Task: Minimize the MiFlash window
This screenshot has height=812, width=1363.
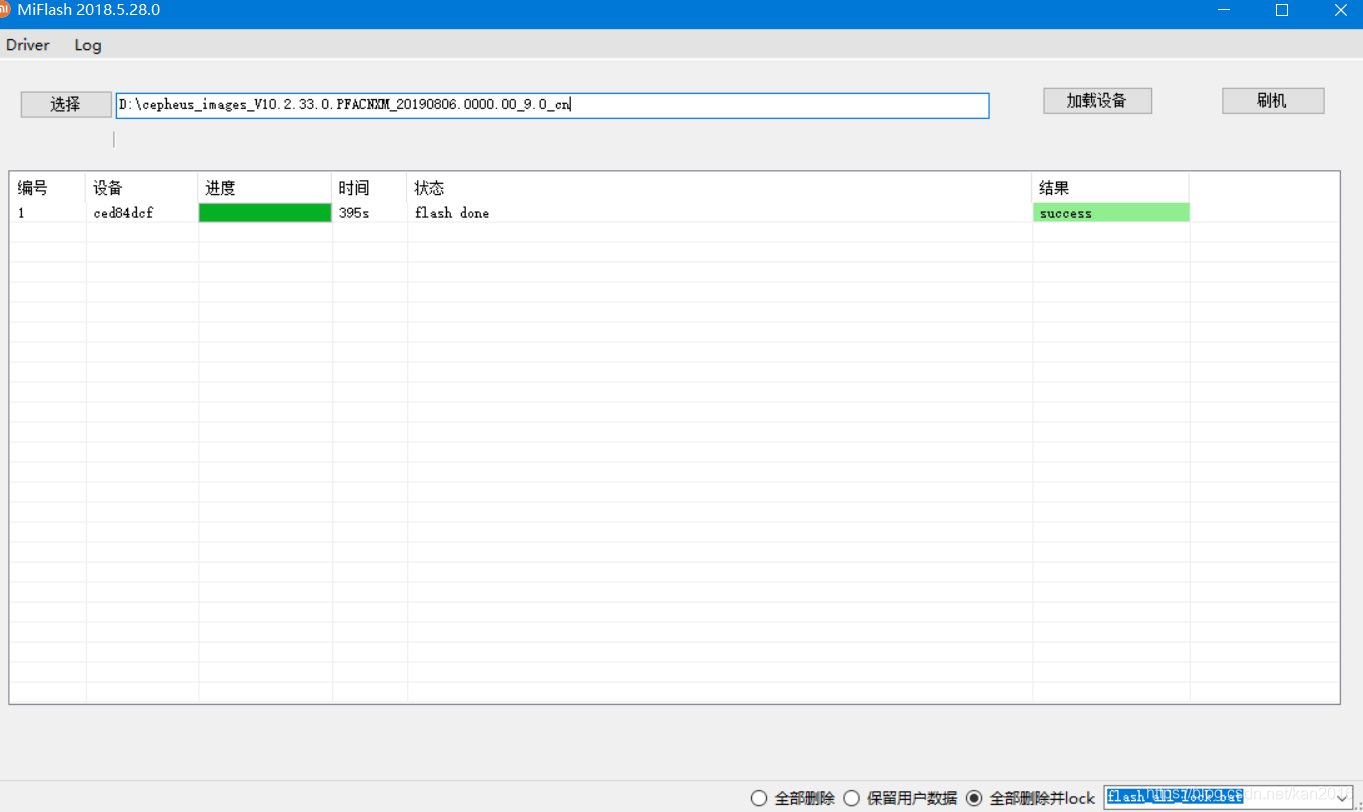Action: pos(1224,10)
